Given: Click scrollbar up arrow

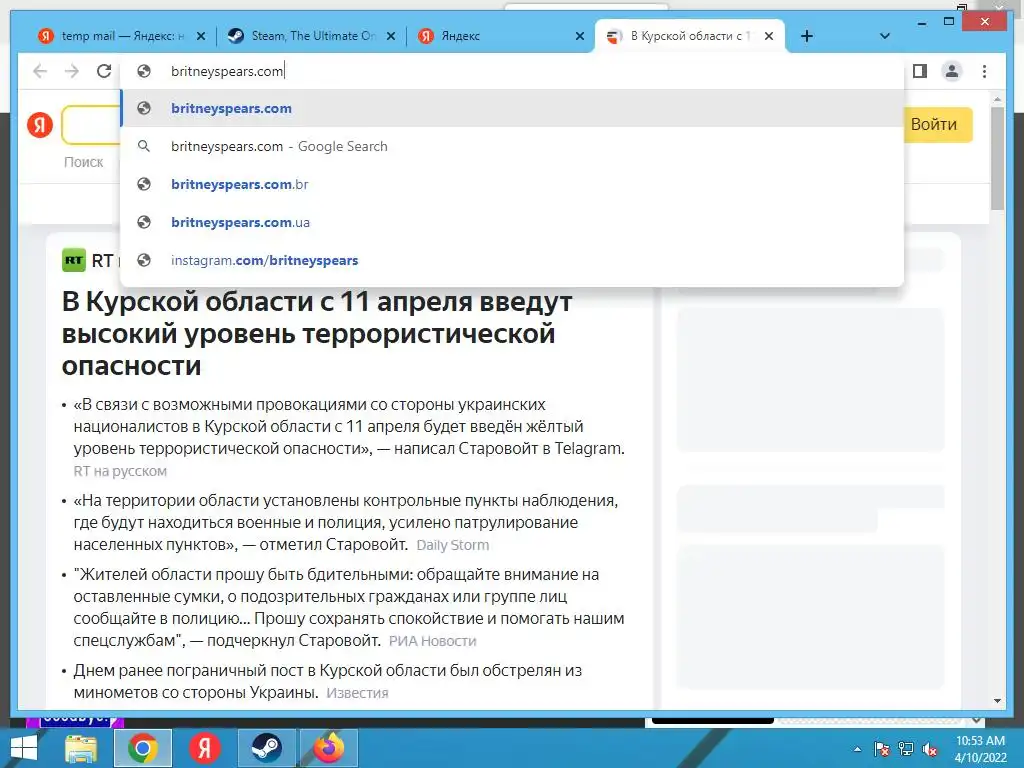Looking at the screenshot, I should click(x=997, y=99).
